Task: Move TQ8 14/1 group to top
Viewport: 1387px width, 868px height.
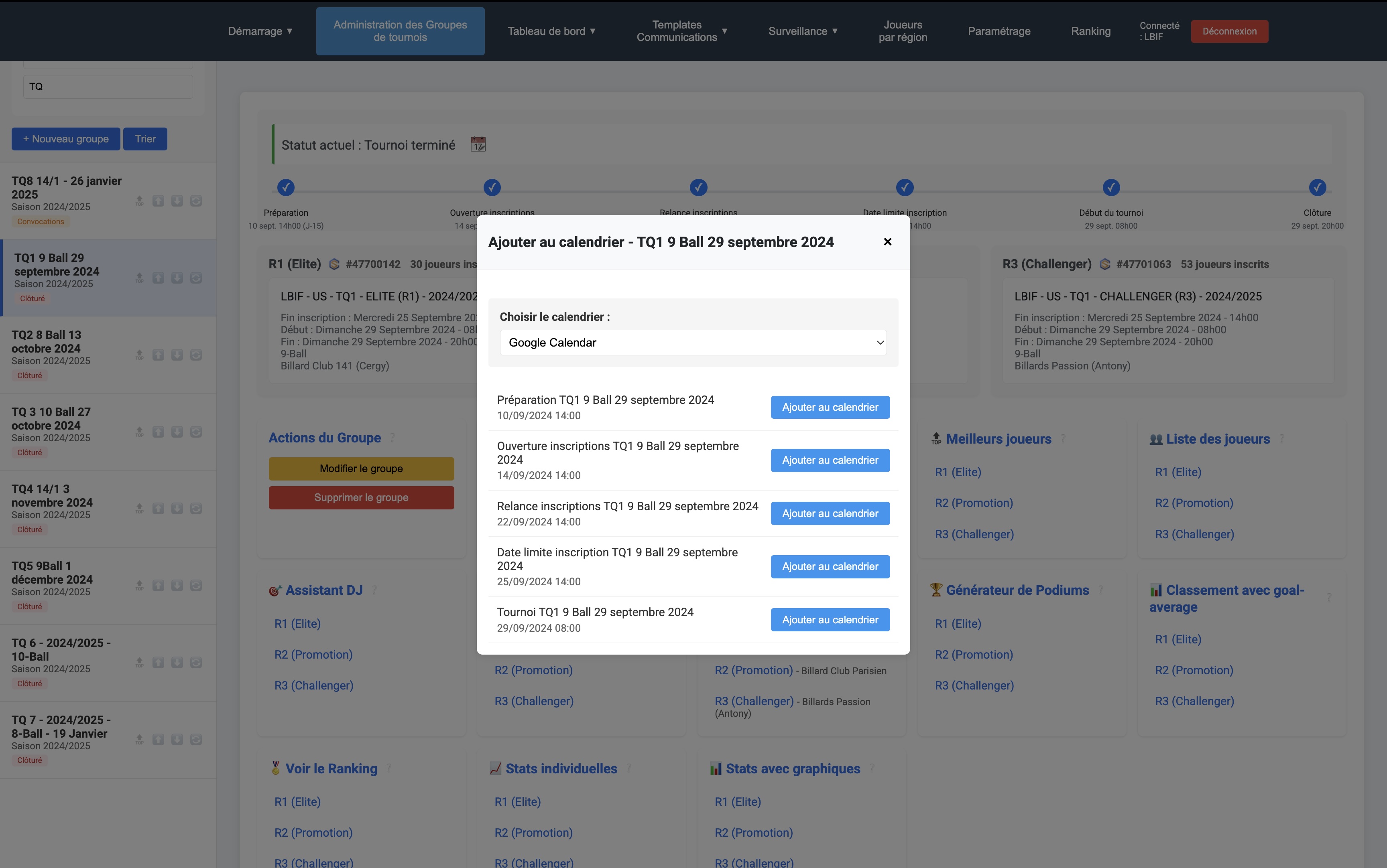Action: 140,201
